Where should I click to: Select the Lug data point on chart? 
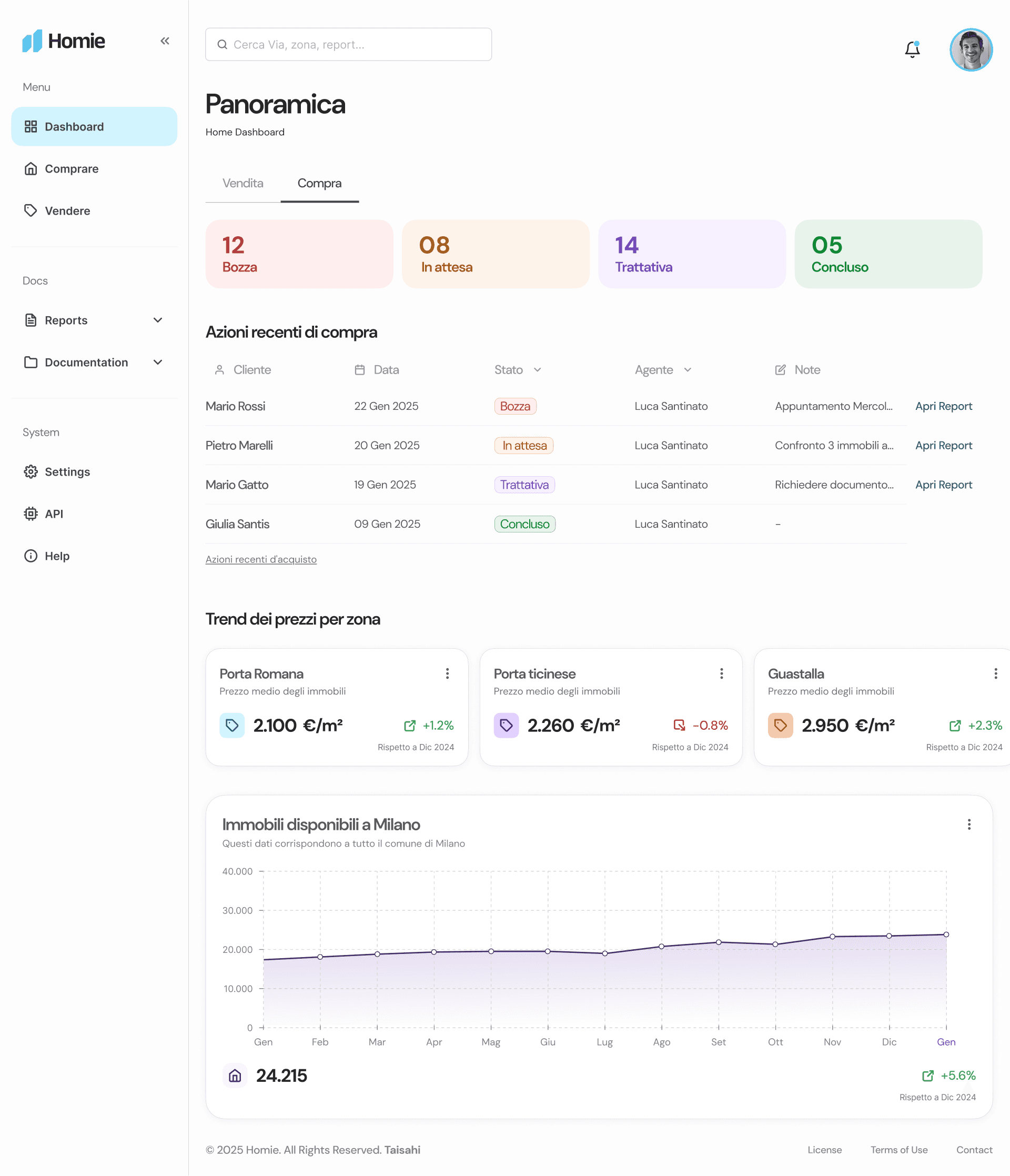tap(604, 953)
